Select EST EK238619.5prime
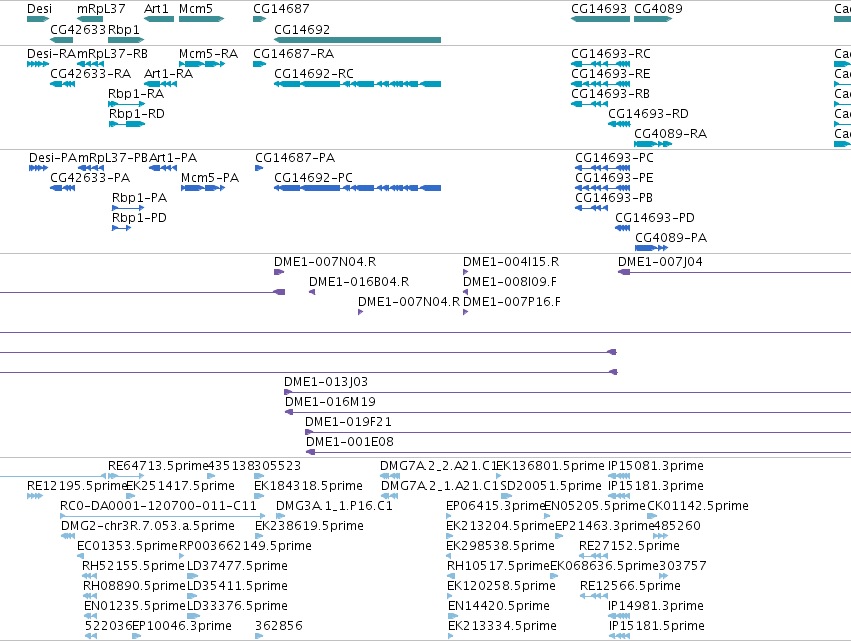 tap(259, 536)
